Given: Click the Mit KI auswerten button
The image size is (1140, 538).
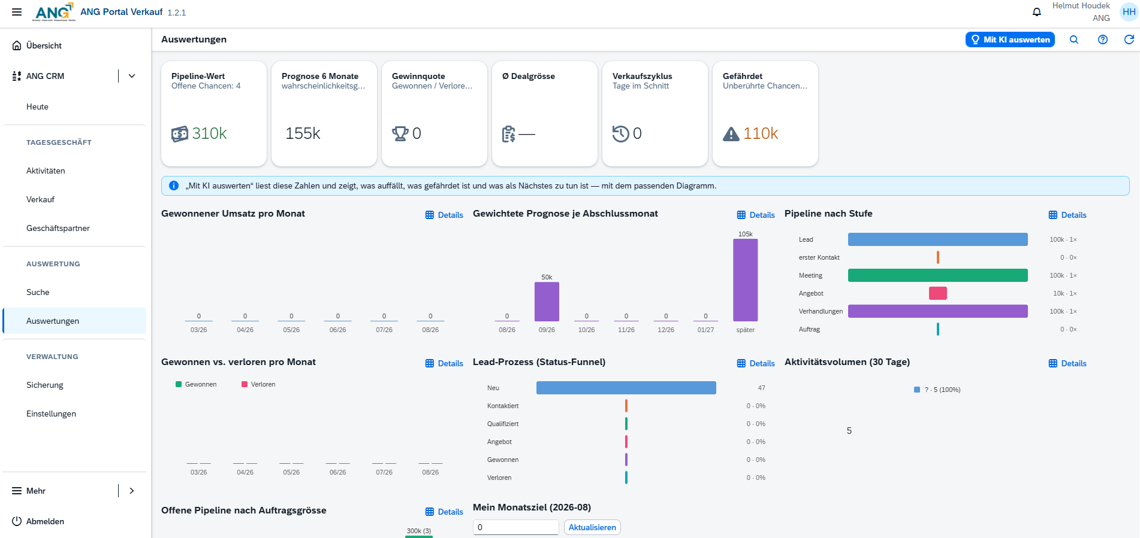Looking at the screenshot, I should [x=1010, y=40].
